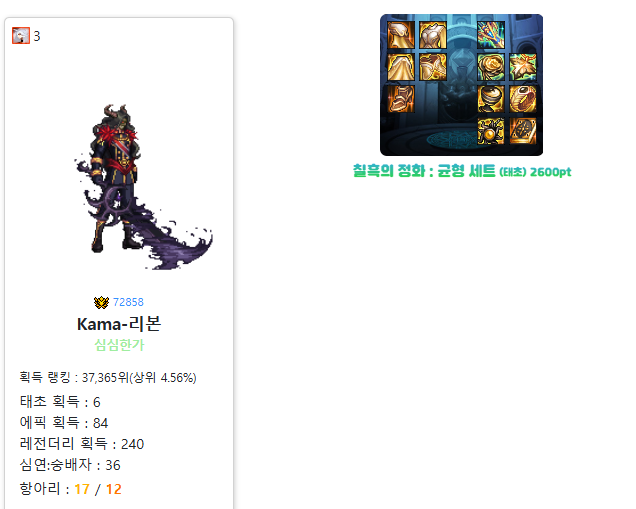Select the golden tome equipment icon
This screenshot has height=509, width=636.
click(523, 131)
